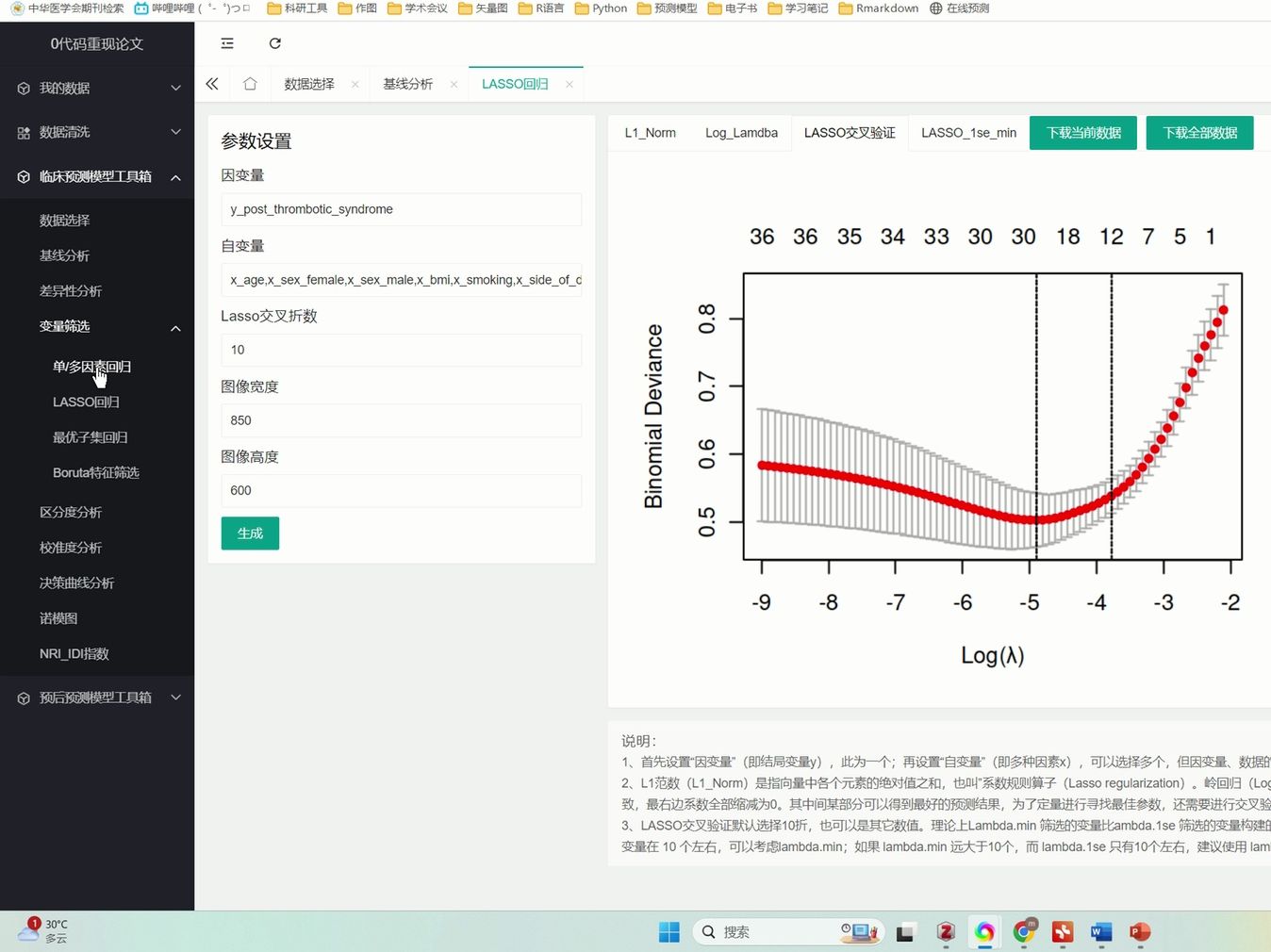Switch to the LASSO回归 tab
This screenshot has height=952, width=1271.
(515, 84)
